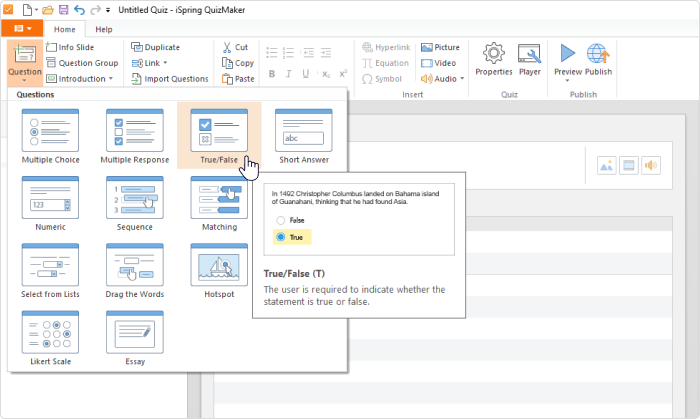Toggle subscript formatting
This screenshot has width=700, height=419.
tap(326, 74)
